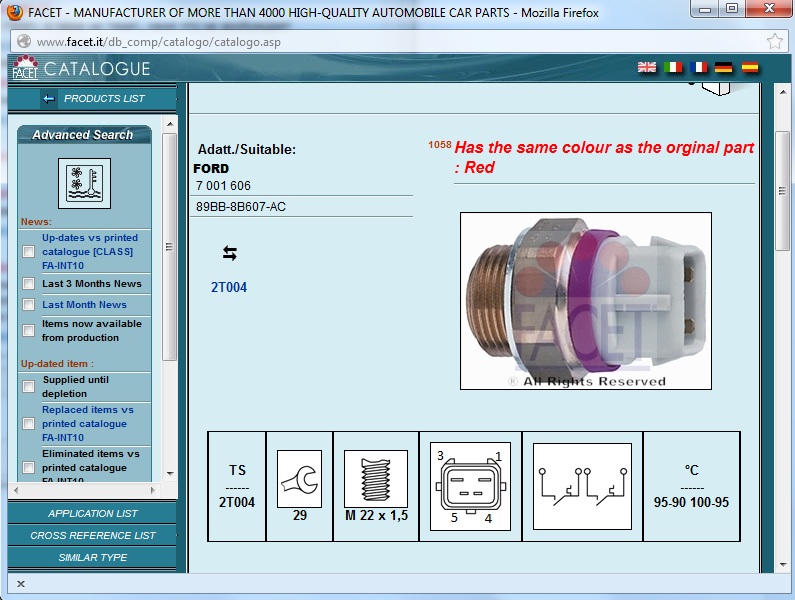Open APPLICATION LIST section
The image size is (795, 600).
click(x=92, y=513)
